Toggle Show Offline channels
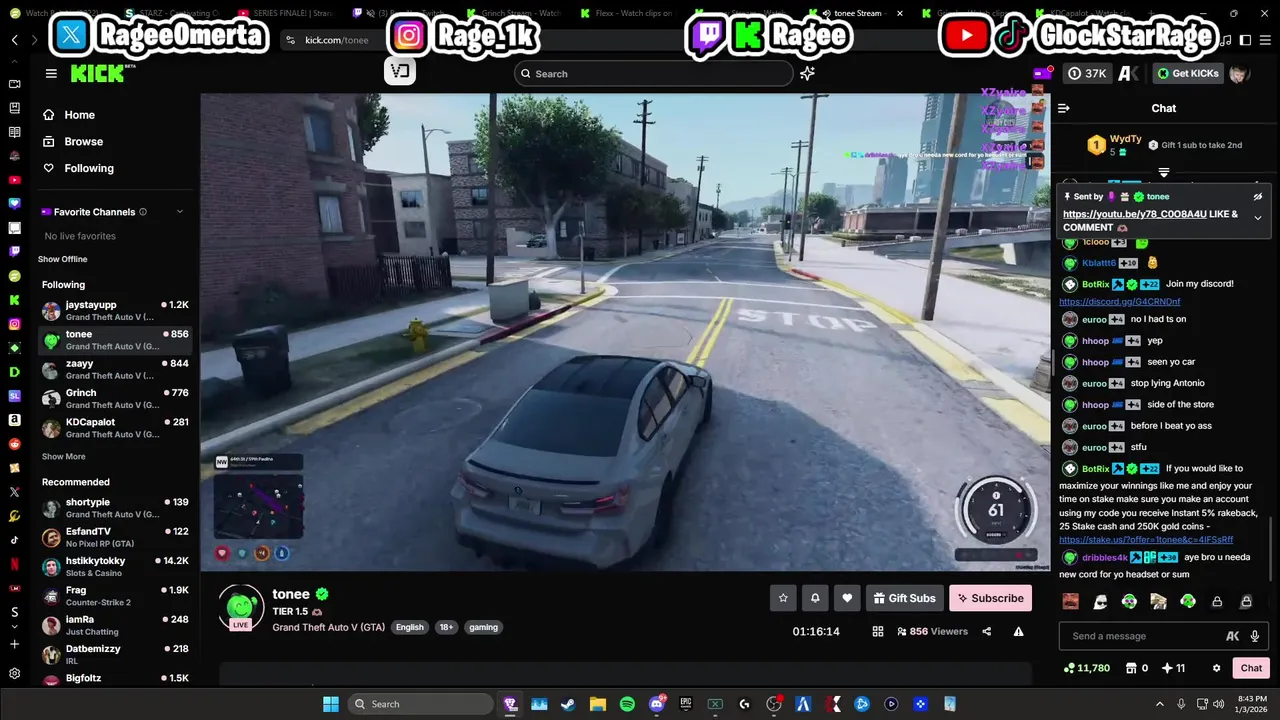 [x=62, y=259]
